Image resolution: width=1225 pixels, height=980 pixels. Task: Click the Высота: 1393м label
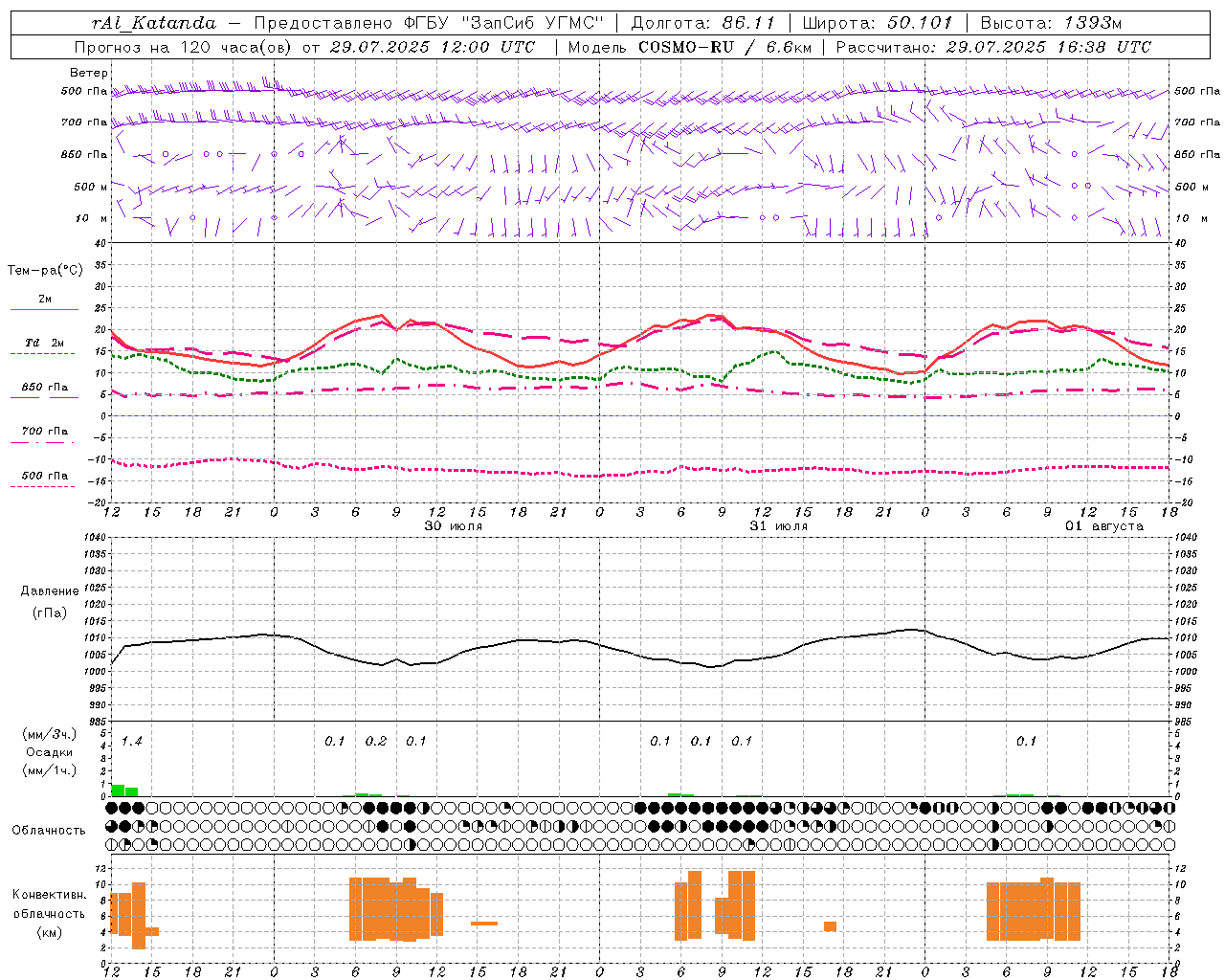(1052, 23)
